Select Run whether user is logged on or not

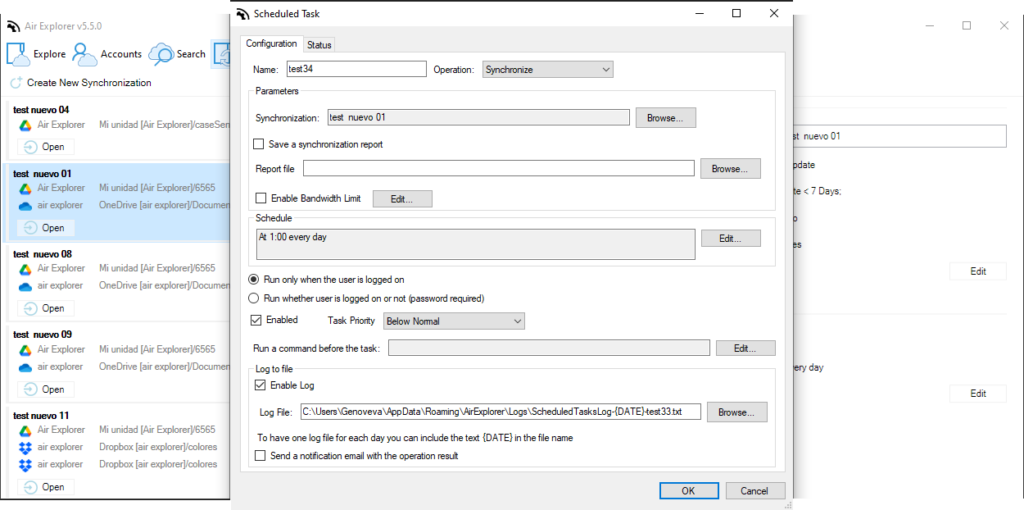254,298
